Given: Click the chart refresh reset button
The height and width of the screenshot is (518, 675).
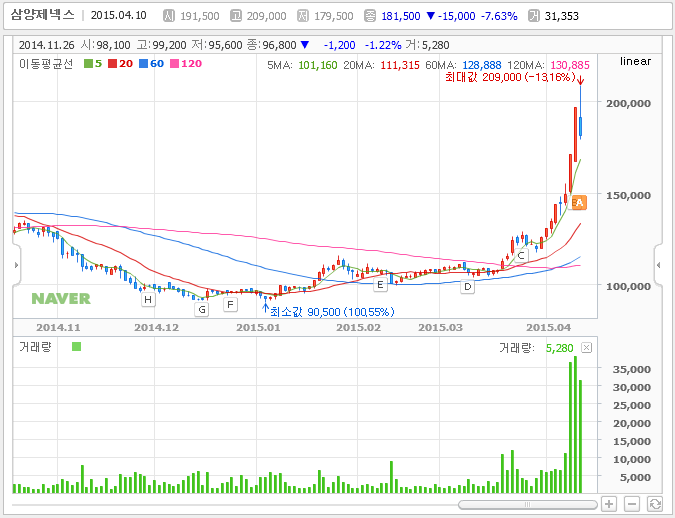Looking at the screenshot, I should [x=654, y=503].
